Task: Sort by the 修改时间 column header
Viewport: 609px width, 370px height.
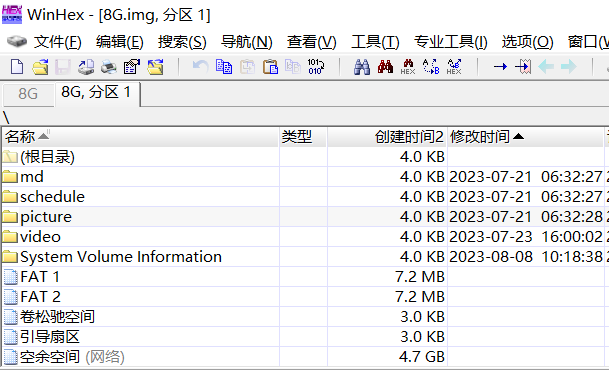Action: 526,137
